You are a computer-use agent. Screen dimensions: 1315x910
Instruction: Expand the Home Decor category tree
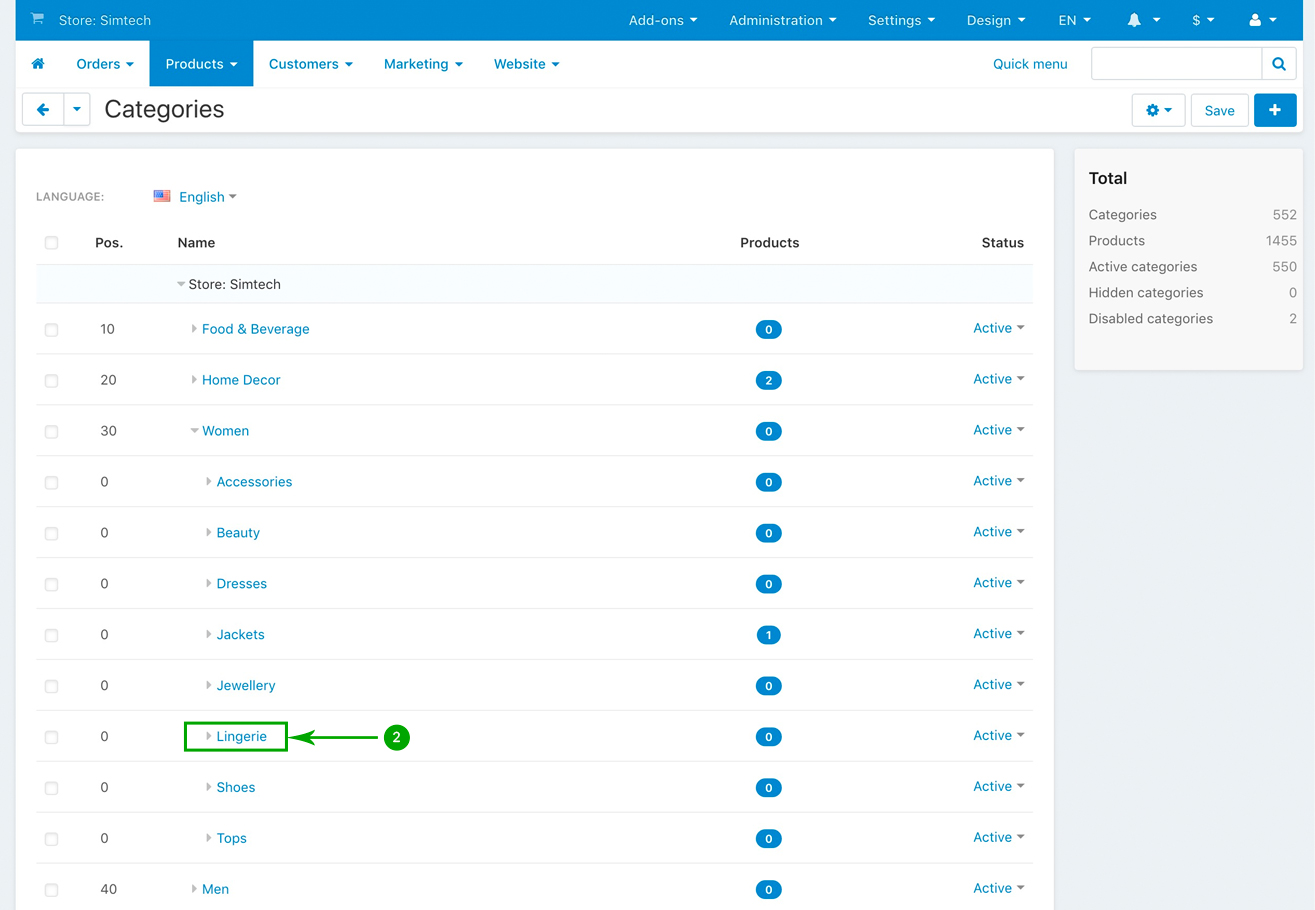[194, 380]
